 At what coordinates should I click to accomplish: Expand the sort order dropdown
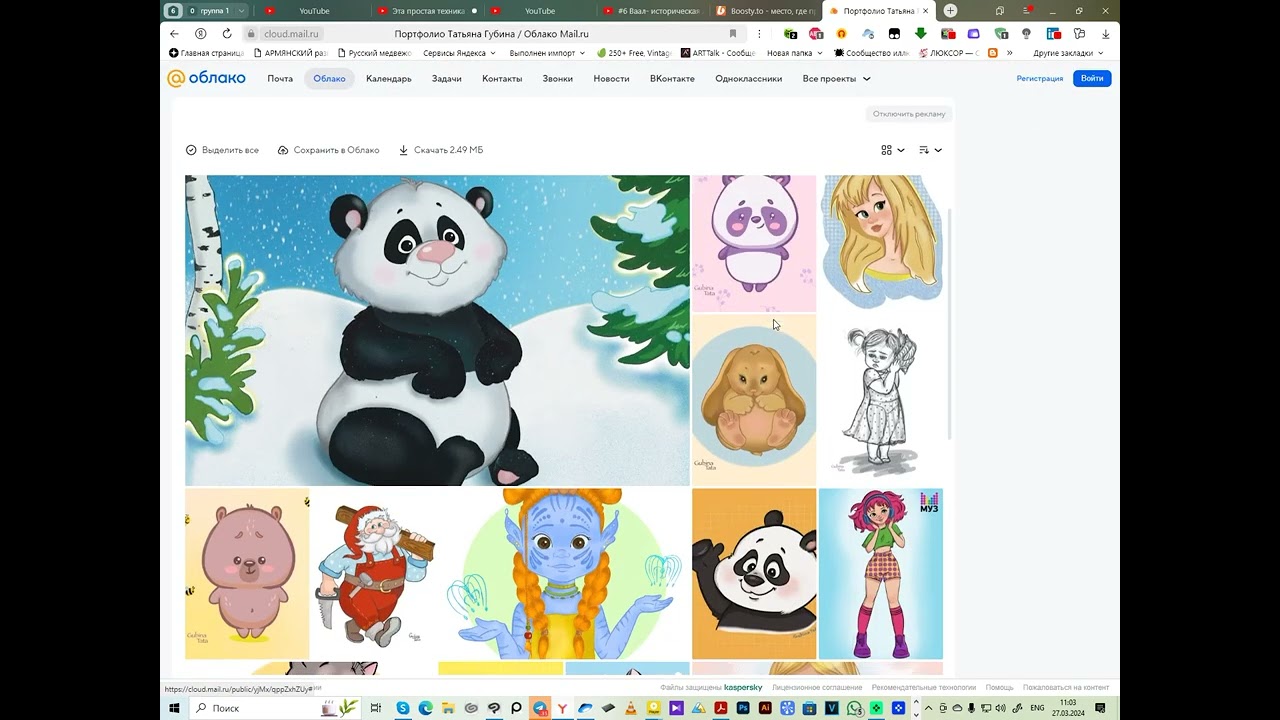click(930, 150)
